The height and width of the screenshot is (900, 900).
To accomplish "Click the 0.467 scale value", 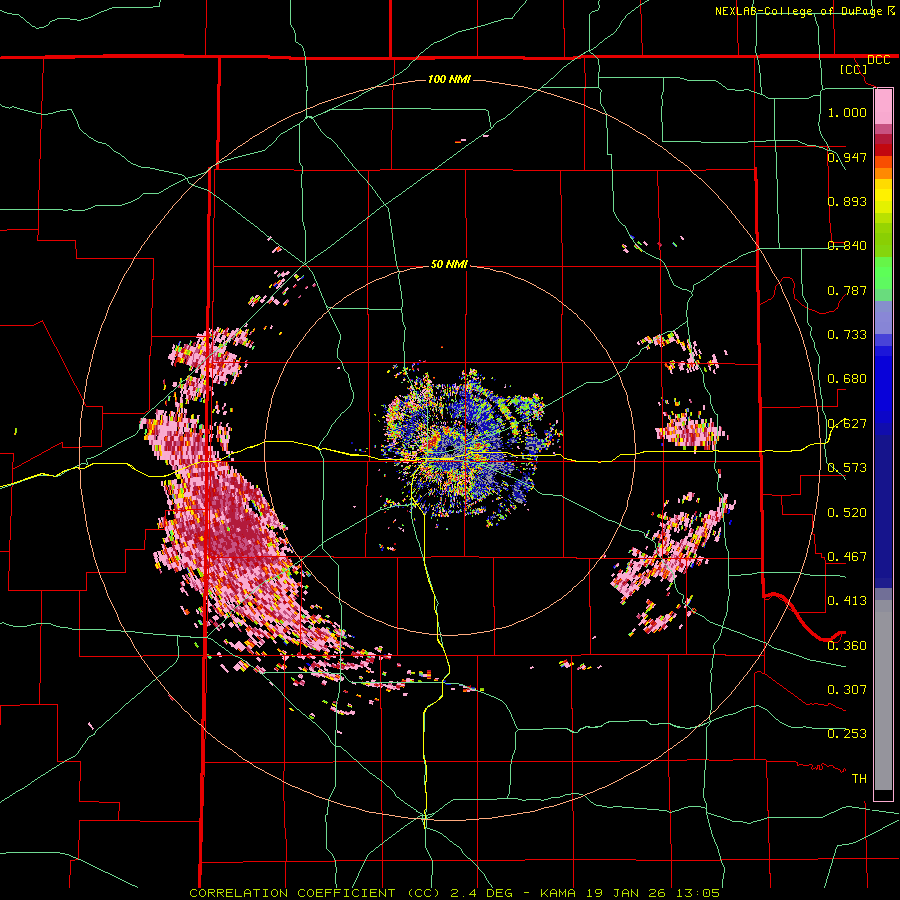I will pos(847,557).
